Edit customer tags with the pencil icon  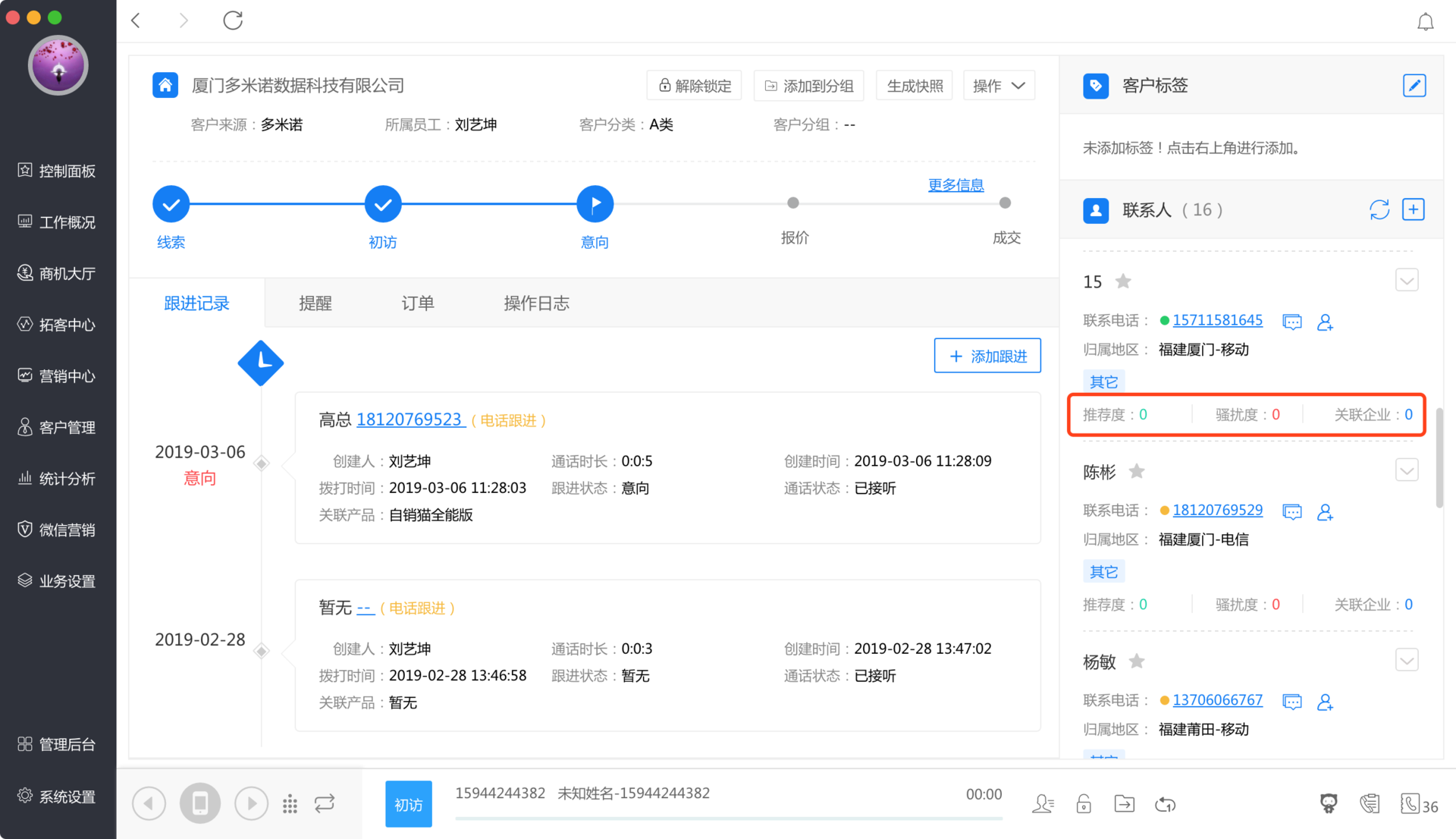click(x=1414, y=86)
